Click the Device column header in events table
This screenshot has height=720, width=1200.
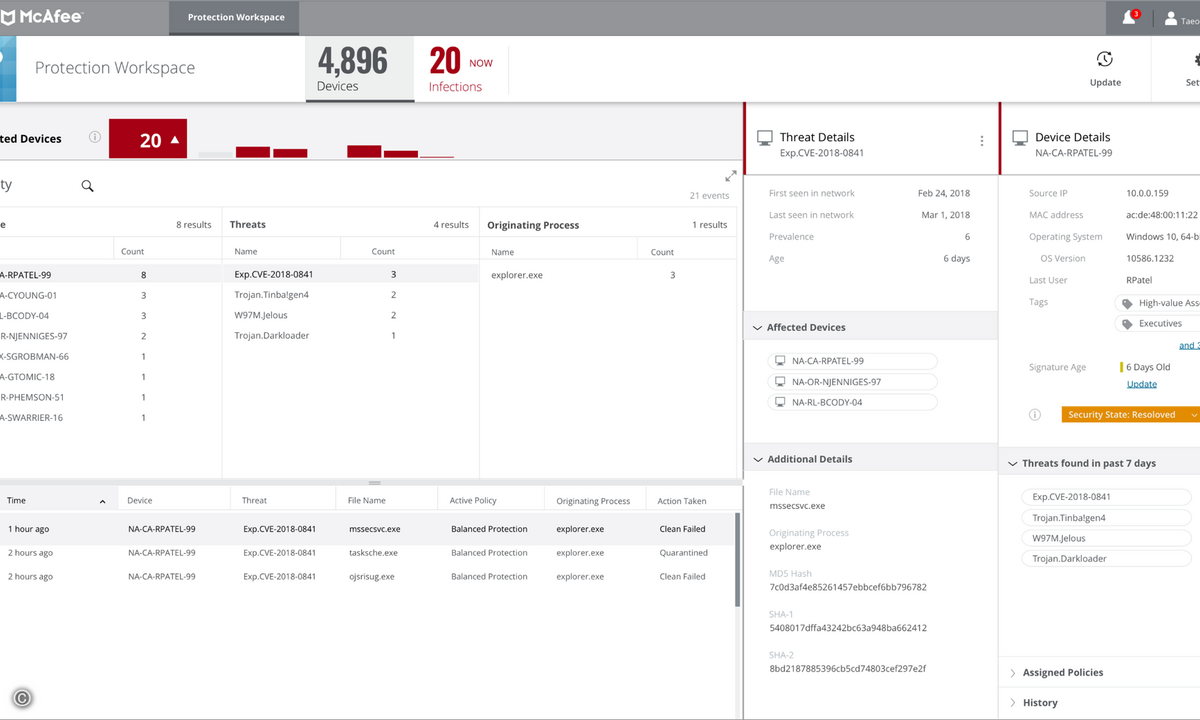coord(174,500)
